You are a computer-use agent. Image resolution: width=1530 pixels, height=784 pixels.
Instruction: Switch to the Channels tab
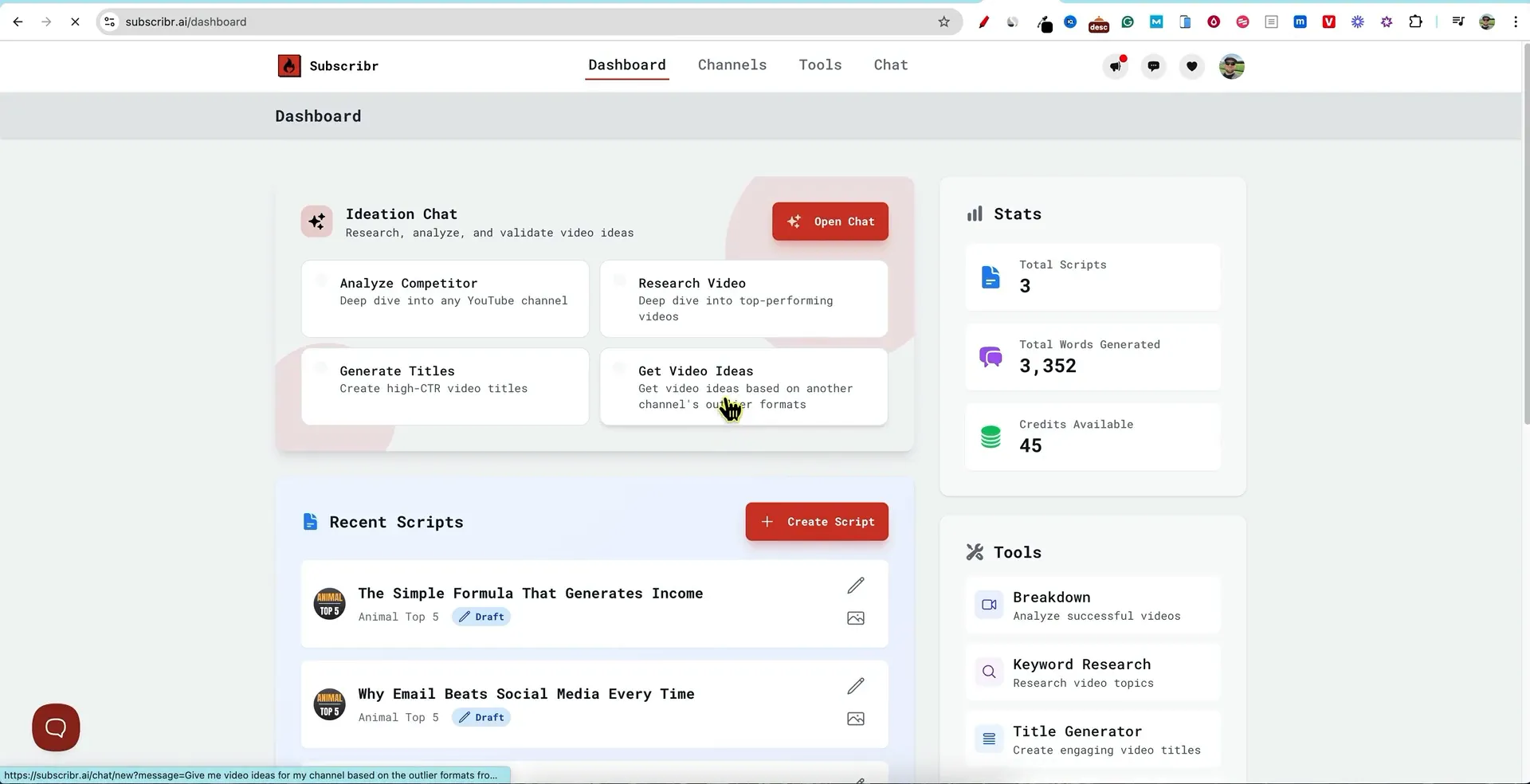[x=732, y=65]
